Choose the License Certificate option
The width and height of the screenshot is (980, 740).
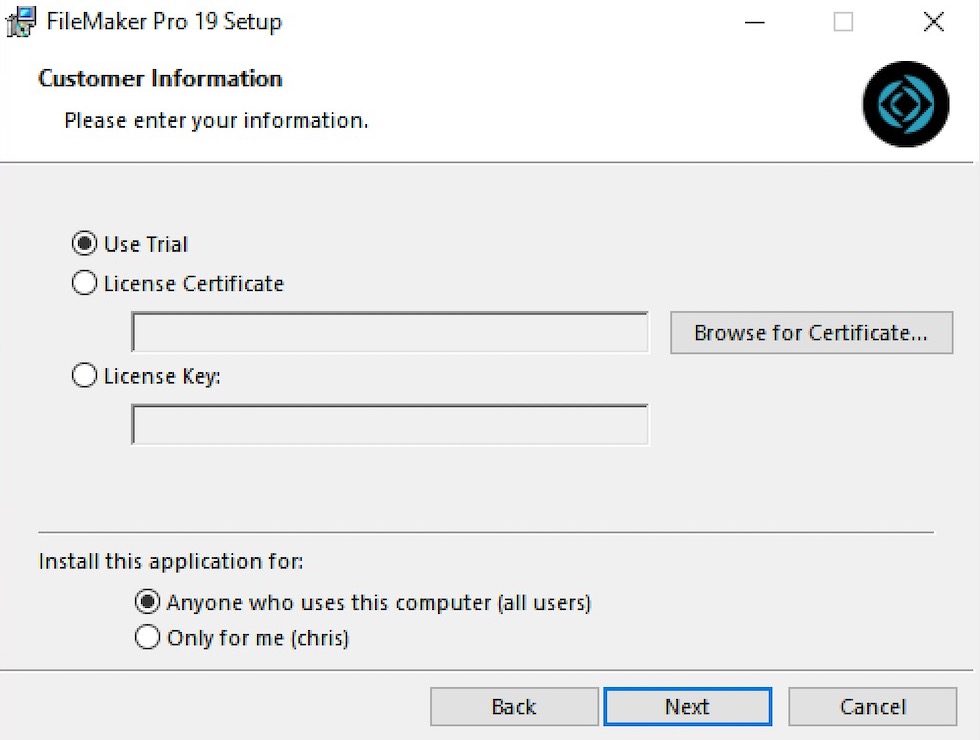[x=84, y=283]
